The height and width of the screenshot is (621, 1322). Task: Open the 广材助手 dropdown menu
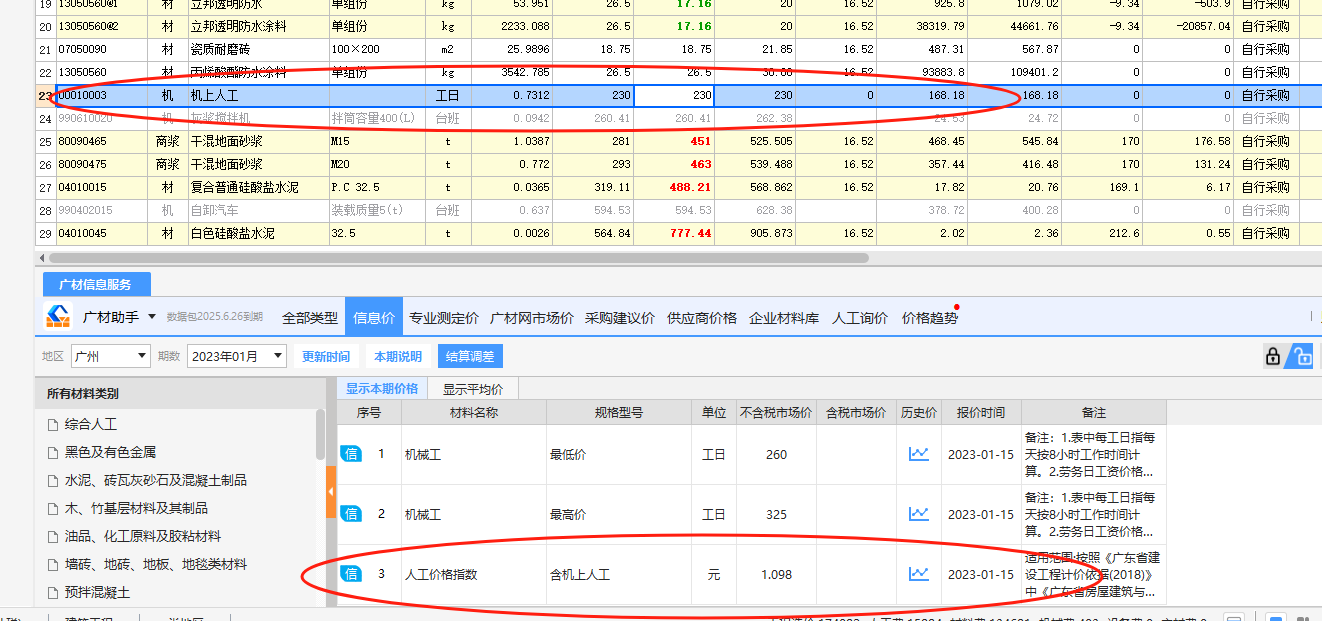(152, 318)
